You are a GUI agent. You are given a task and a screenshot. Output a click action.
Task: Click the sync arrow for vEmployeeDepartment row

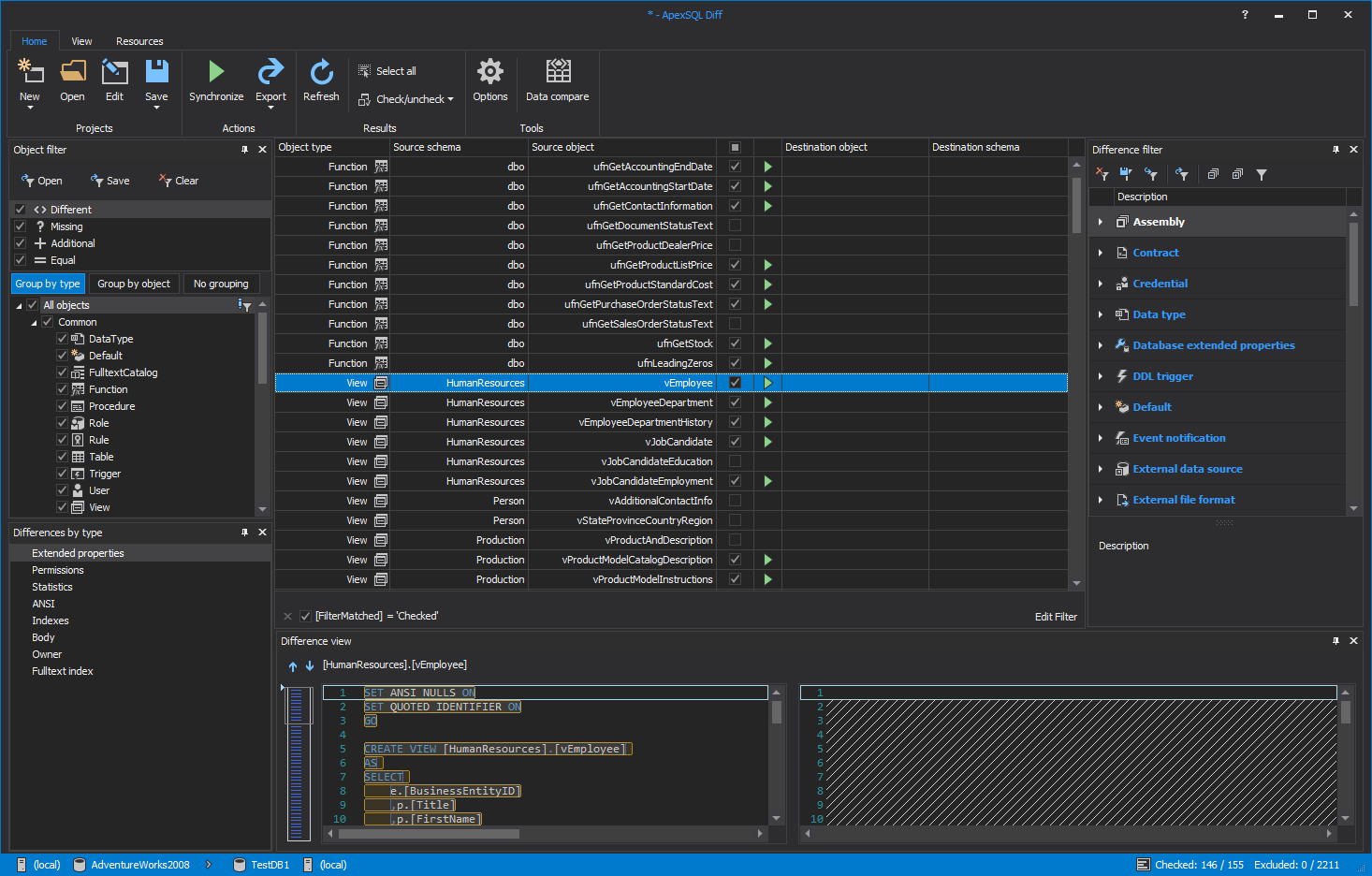(x=767, y=402)
